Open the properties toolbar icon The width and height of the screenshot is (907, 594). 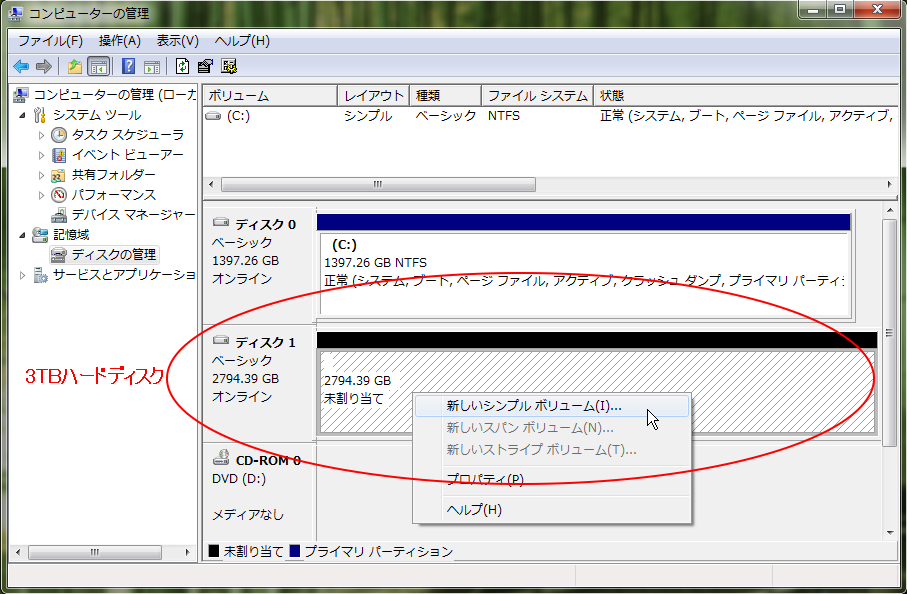[x=205, y=67]
